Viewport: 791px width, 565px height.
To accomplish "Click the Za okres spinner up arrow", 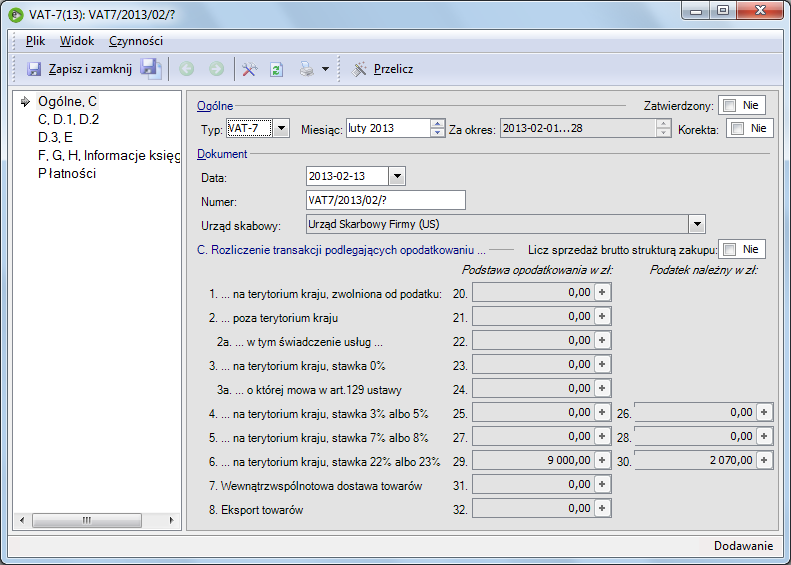I will click(x=663, y=124).
